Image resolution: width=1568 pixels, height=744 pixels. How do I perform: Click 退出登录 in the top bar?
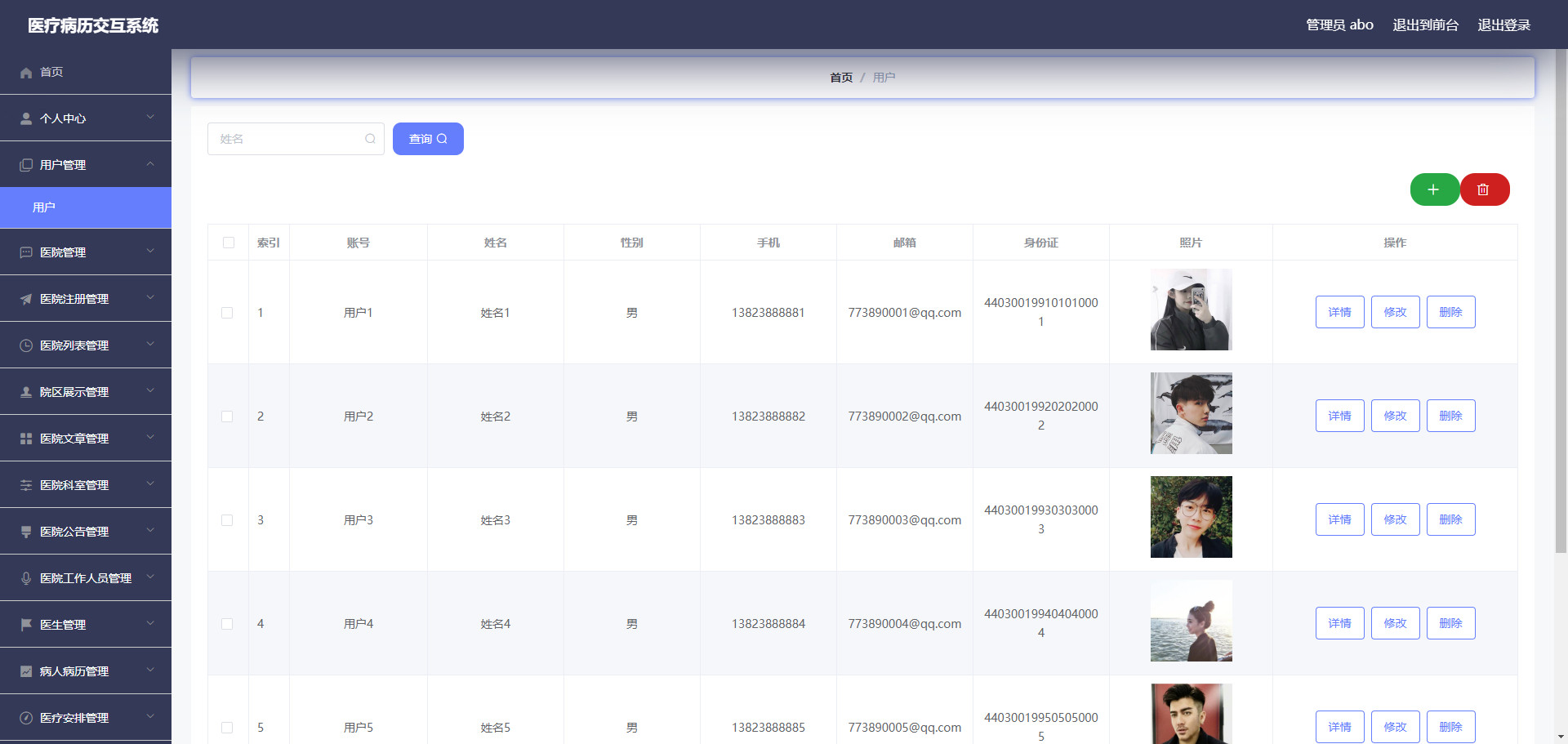[x=1503, y=25]
